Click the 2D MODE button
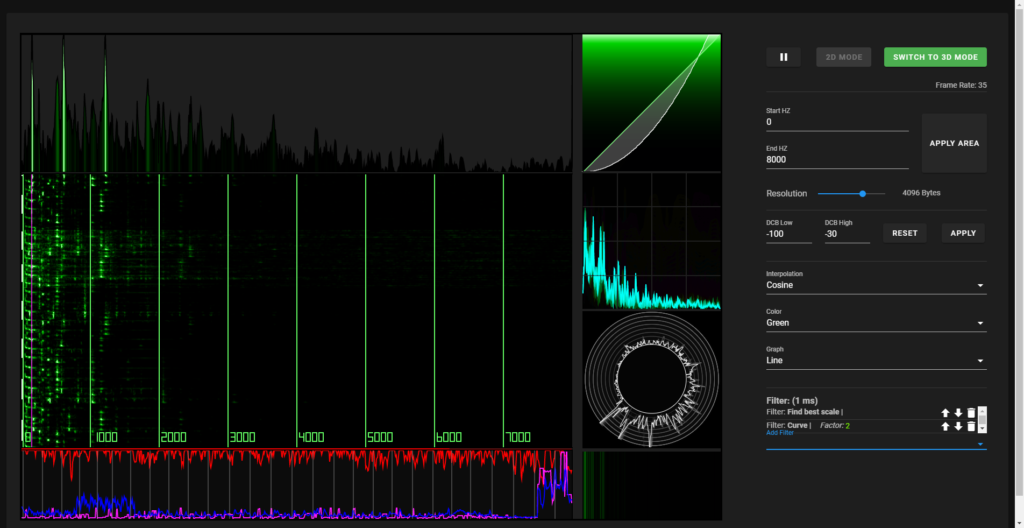 844,57
